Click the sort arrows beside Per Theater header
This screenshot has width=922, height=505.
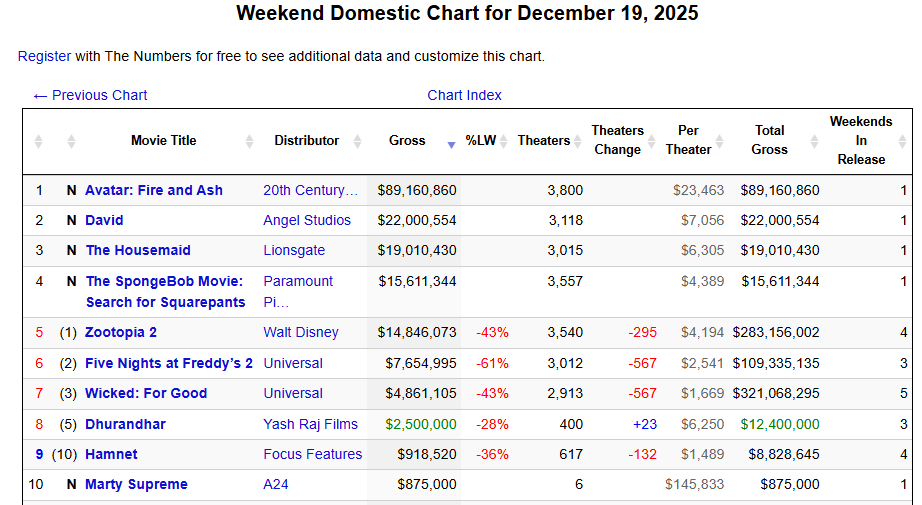pos(726,141)
